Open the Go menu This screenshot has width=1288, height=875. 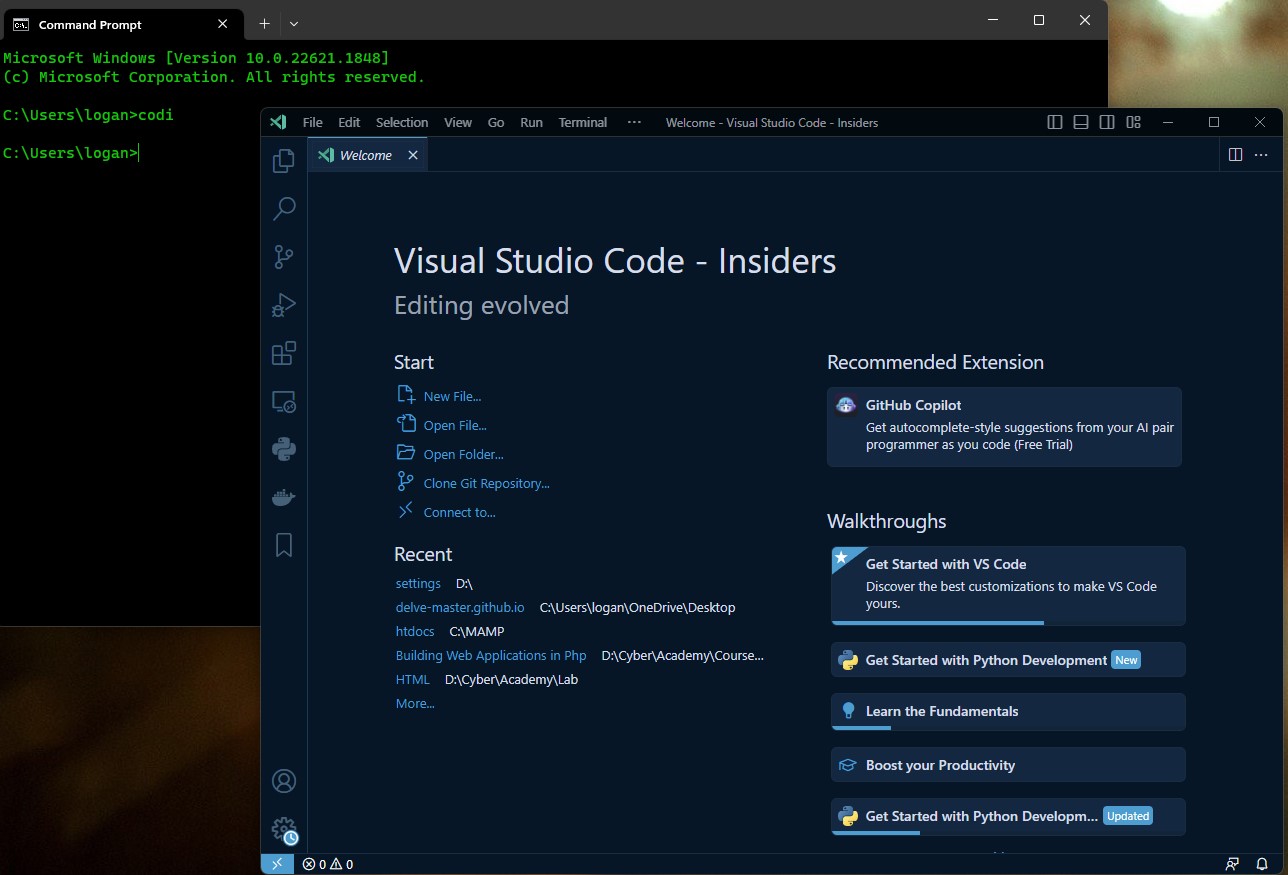(x=496, y=122)
